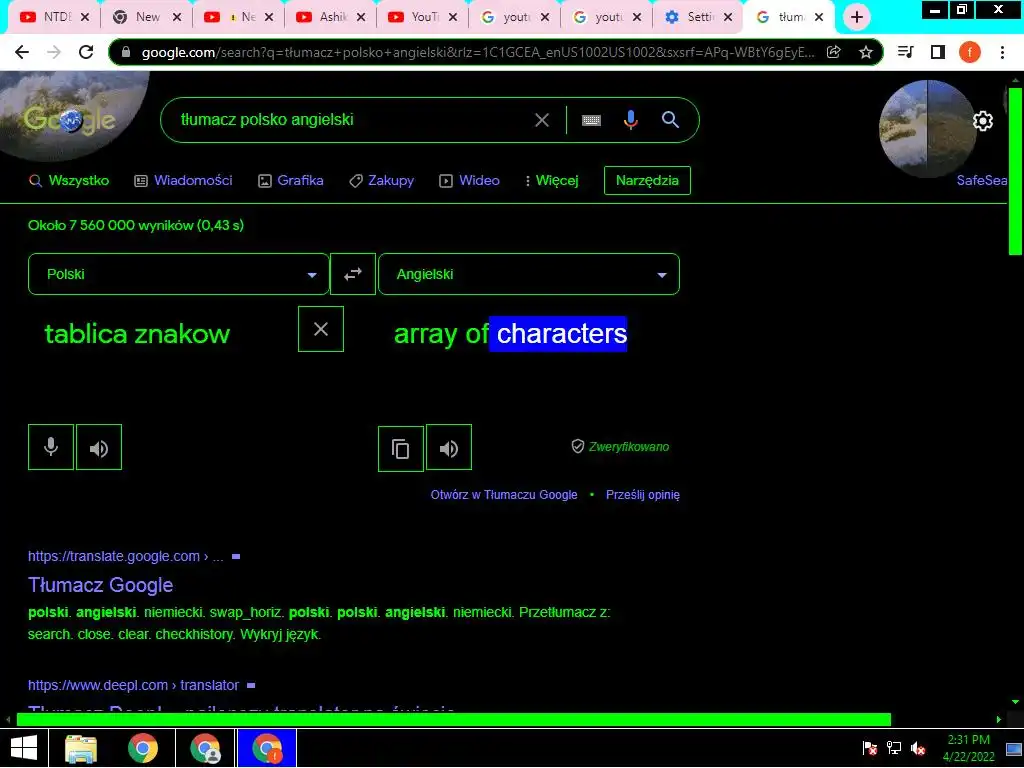This screenshot has width=1024, height=768.
Task: Open the on-screen keyboard input tool
Action: pyautogui.click(x=591, y=120)
